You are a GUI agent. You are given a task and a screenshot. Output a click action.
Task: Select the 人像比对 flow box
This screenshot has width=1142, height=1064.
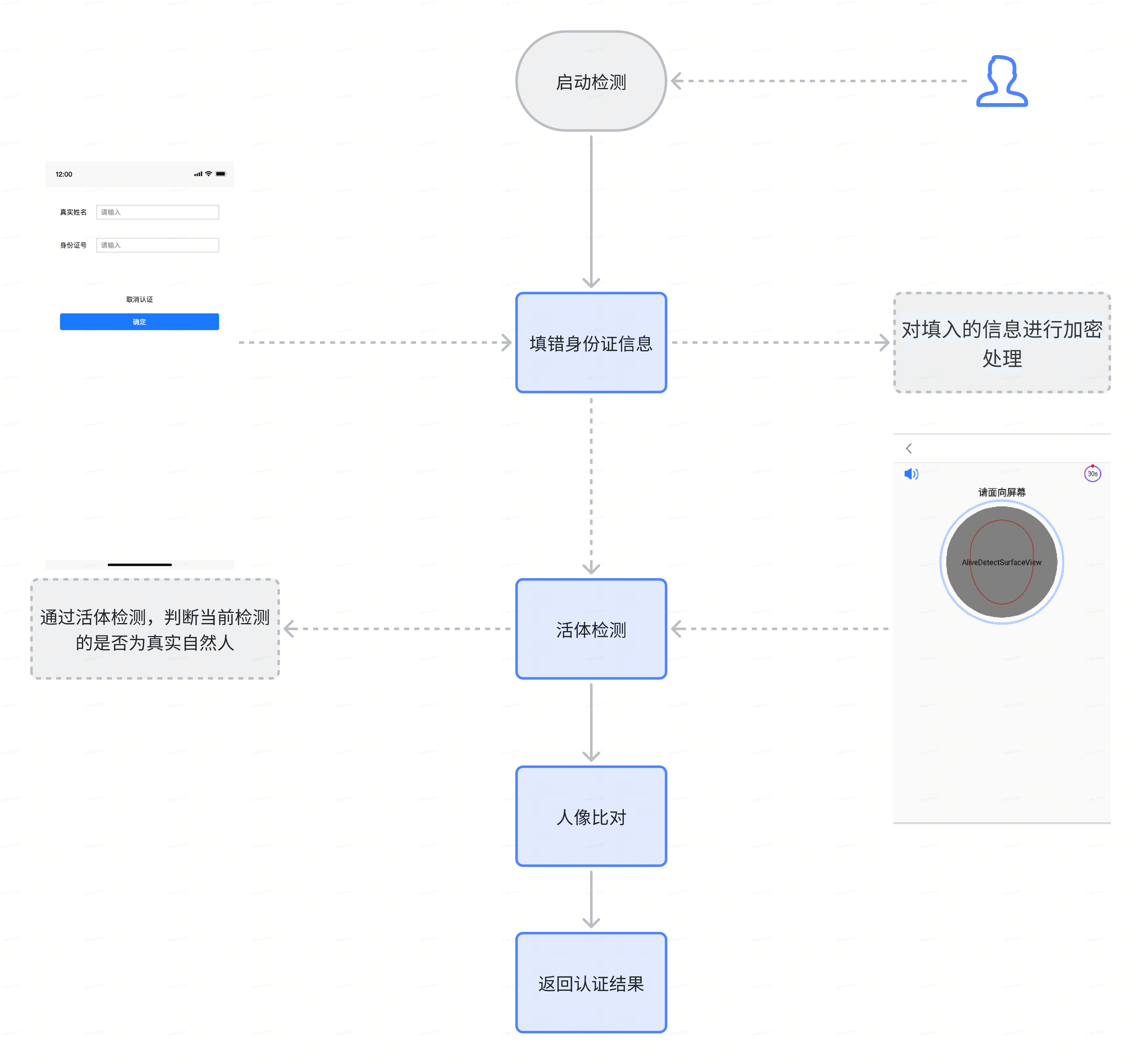coord(591,816)
